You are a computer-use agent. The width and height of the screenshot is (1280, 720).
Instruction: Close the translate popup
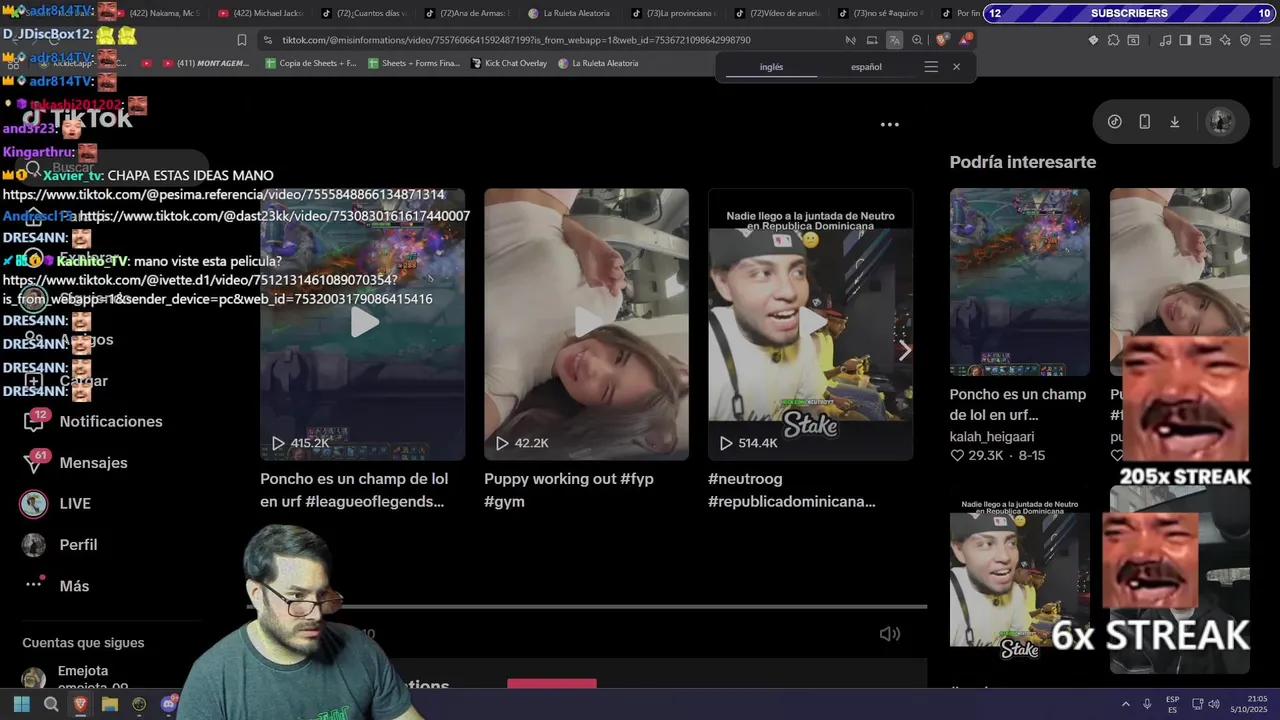click(x=956, y=67)
